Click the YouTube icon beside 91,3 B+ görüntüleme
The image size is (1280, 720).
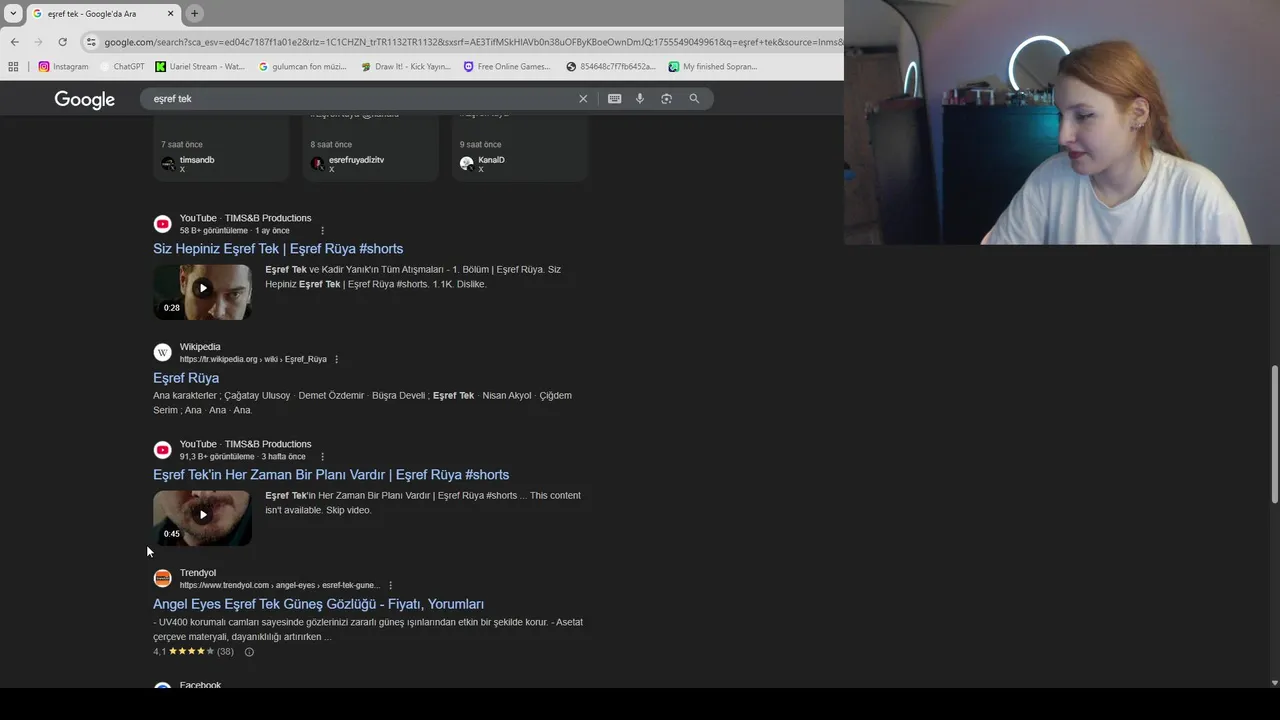(x=162, y=450)
